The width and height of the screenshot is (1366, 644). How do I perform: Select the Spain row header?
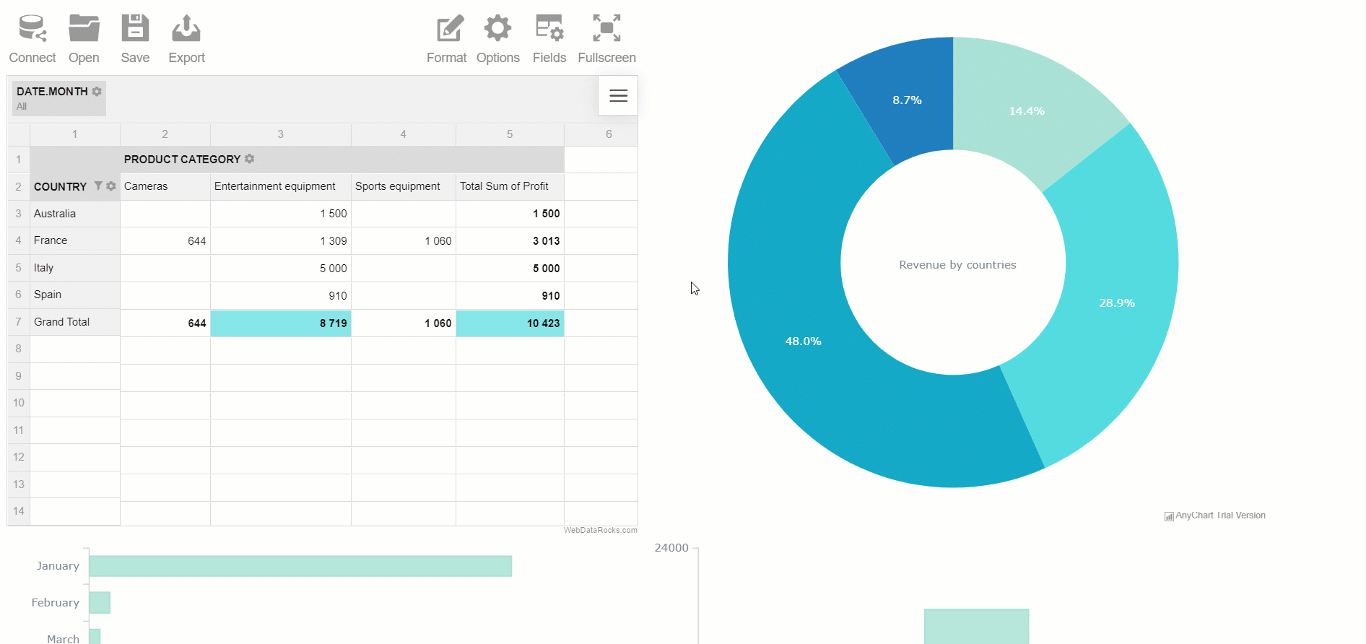point(75,295)
